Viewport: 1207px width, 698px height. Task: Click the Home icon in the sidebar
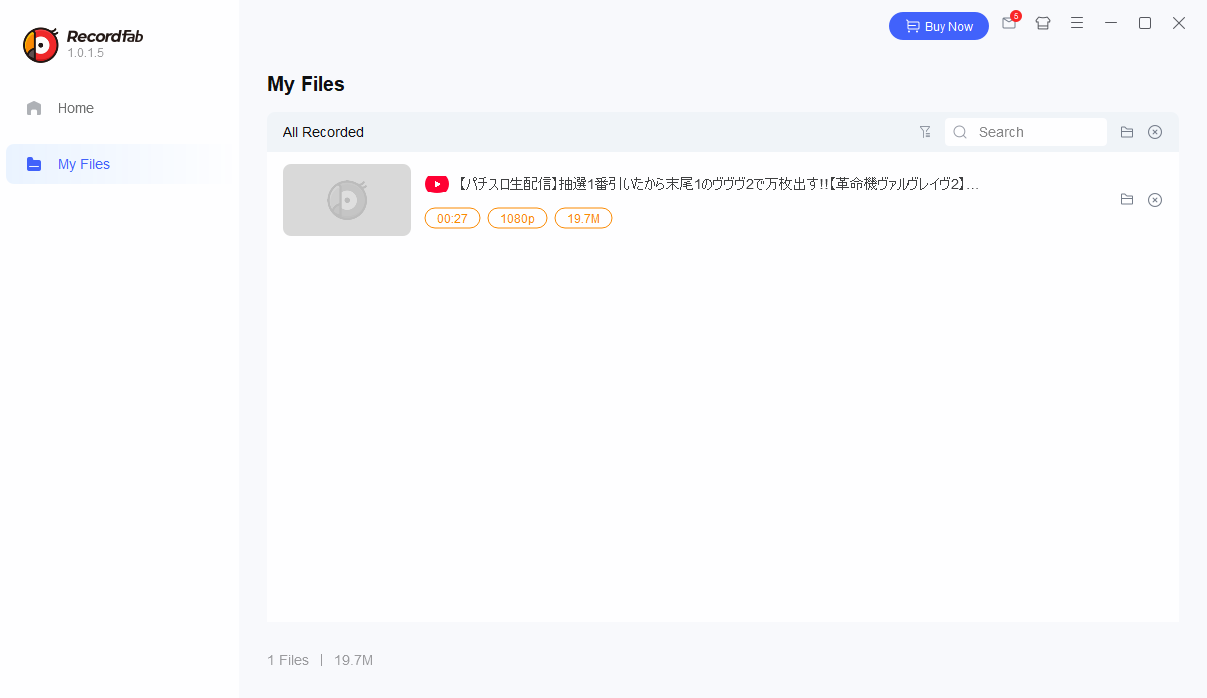click(x=35, y=107)
